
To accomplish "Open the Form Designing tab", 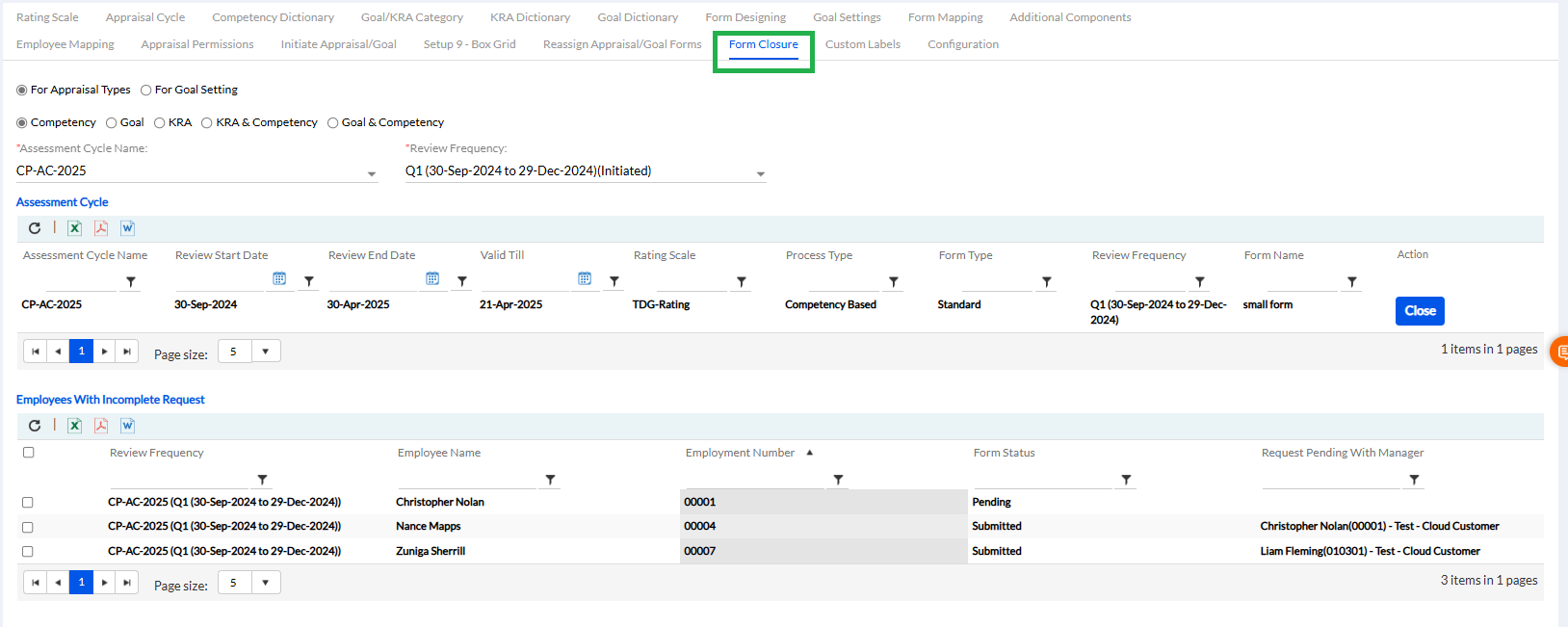I will click(x=745, y=17).
